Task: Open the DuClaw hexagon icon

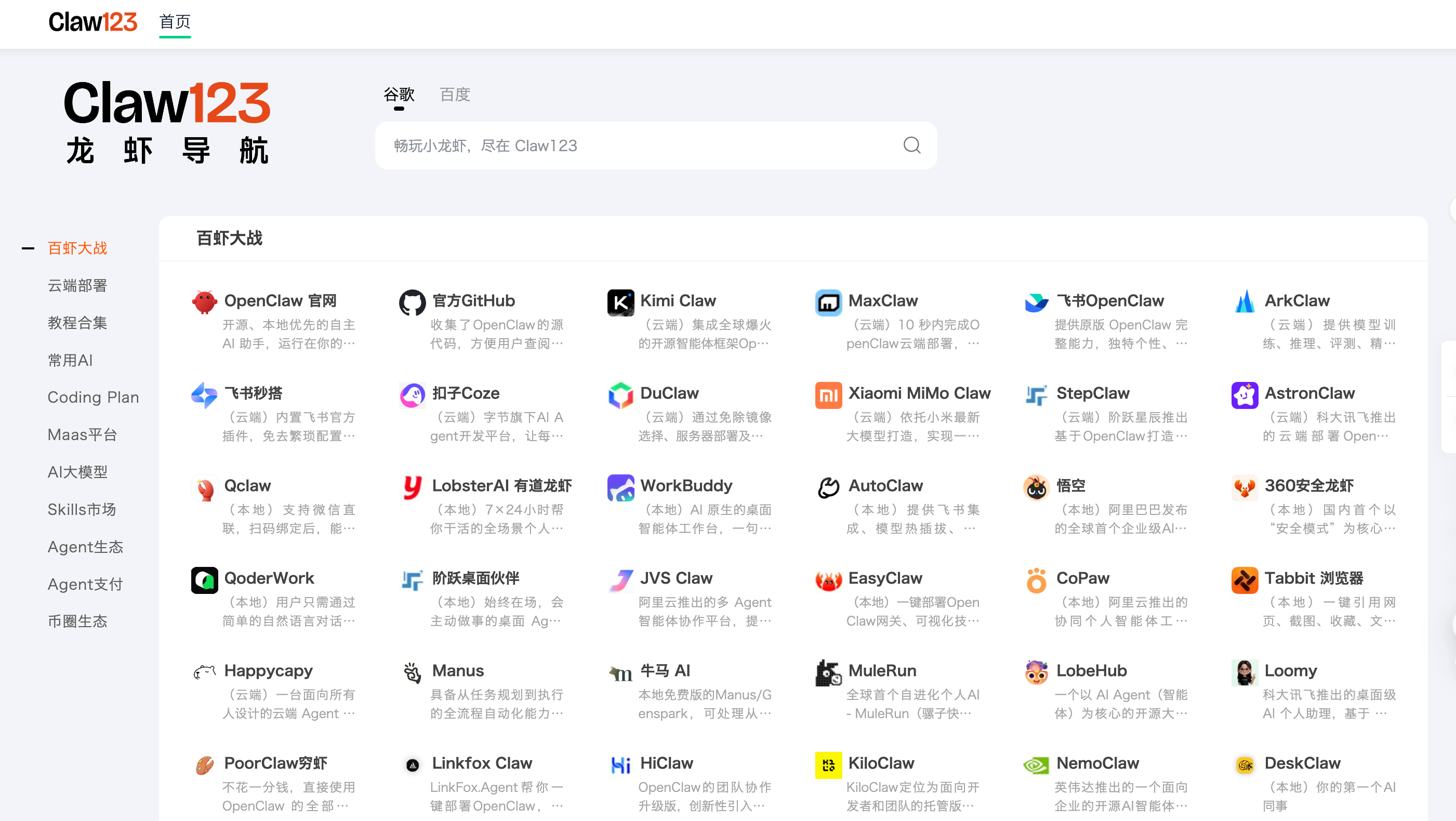Action: click(620, 395)
